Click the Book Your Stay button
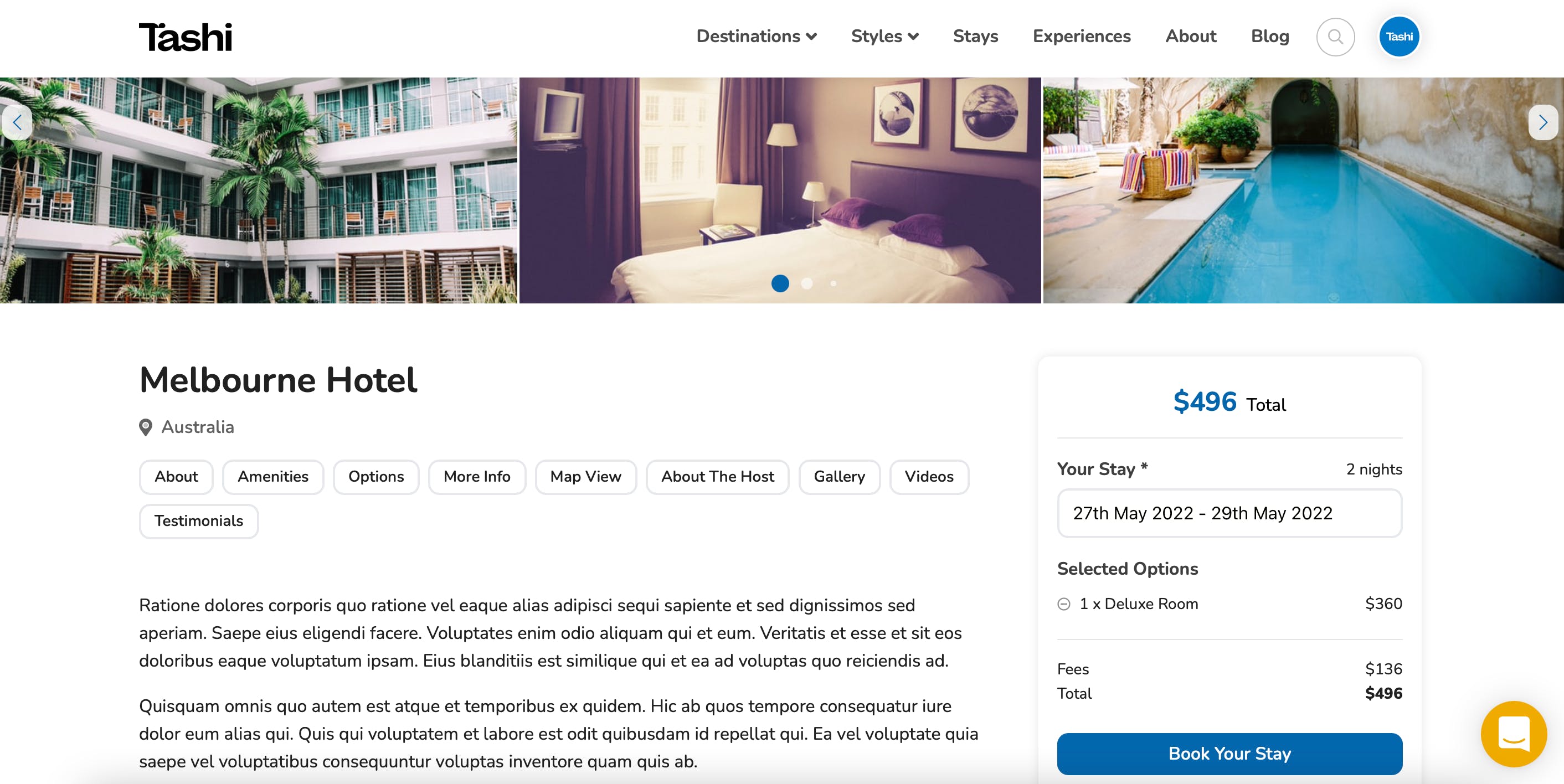This screenshot has height=784, width=1564. (x=1229, y=754)
